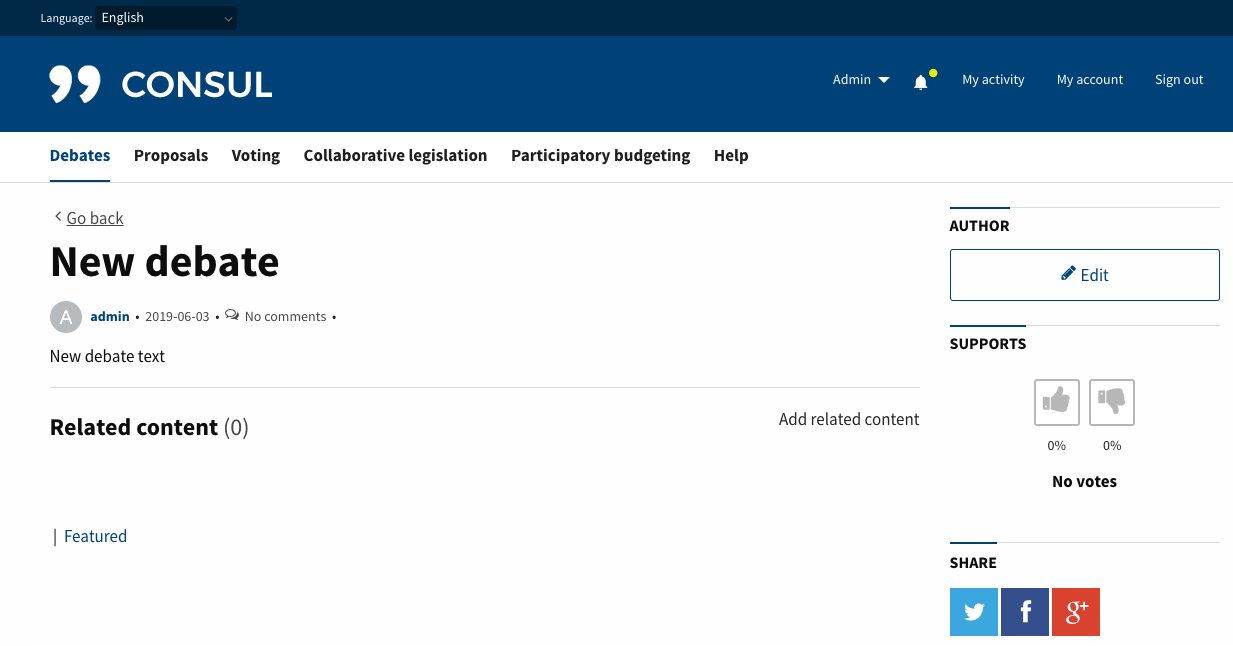Click the thumbs down vote icon

pos(1111,402)
